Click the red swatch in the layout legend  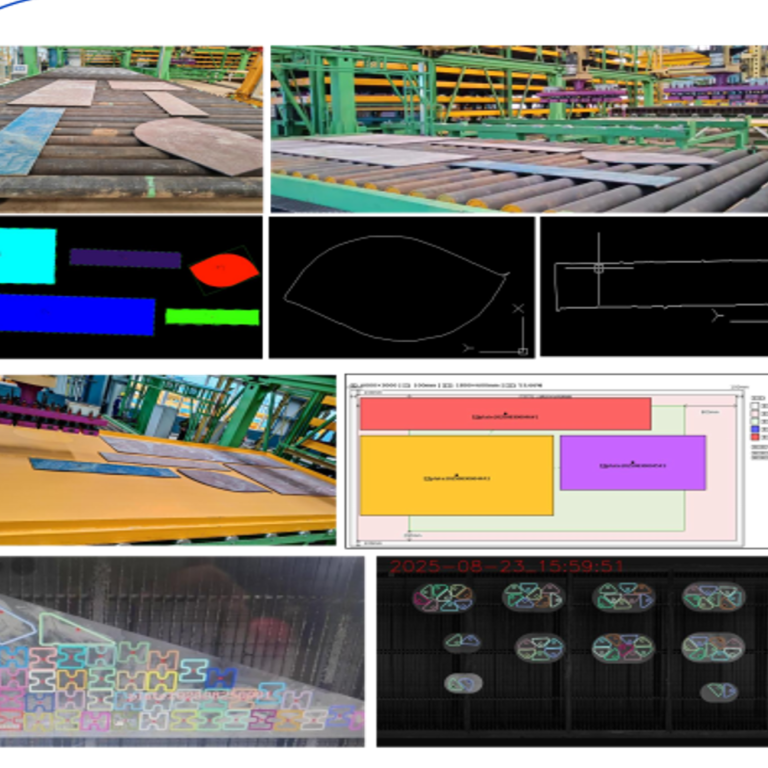point(755,436)
